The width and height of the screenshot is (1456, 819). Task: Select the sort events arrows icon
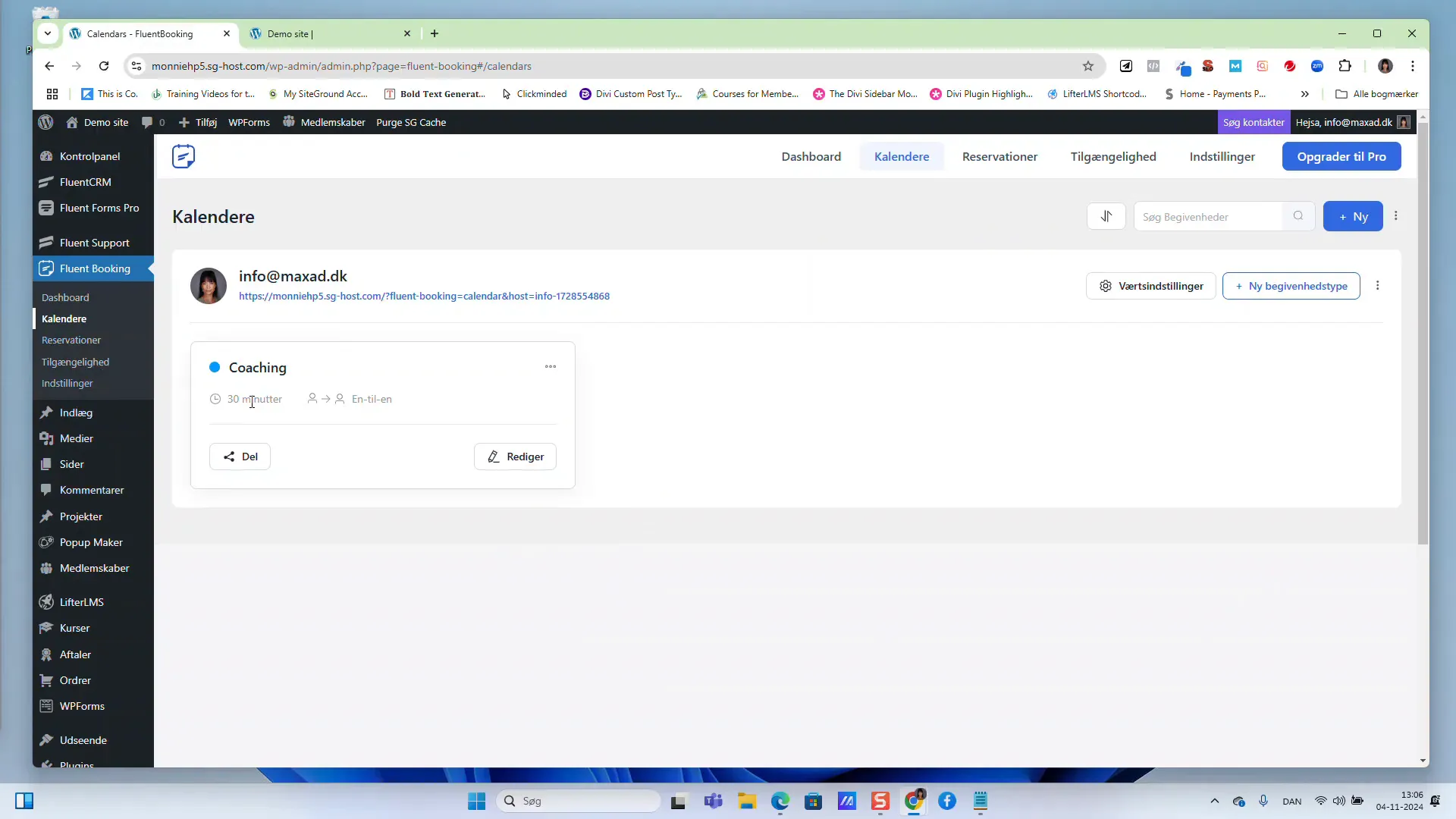(x=1106, y=216)
